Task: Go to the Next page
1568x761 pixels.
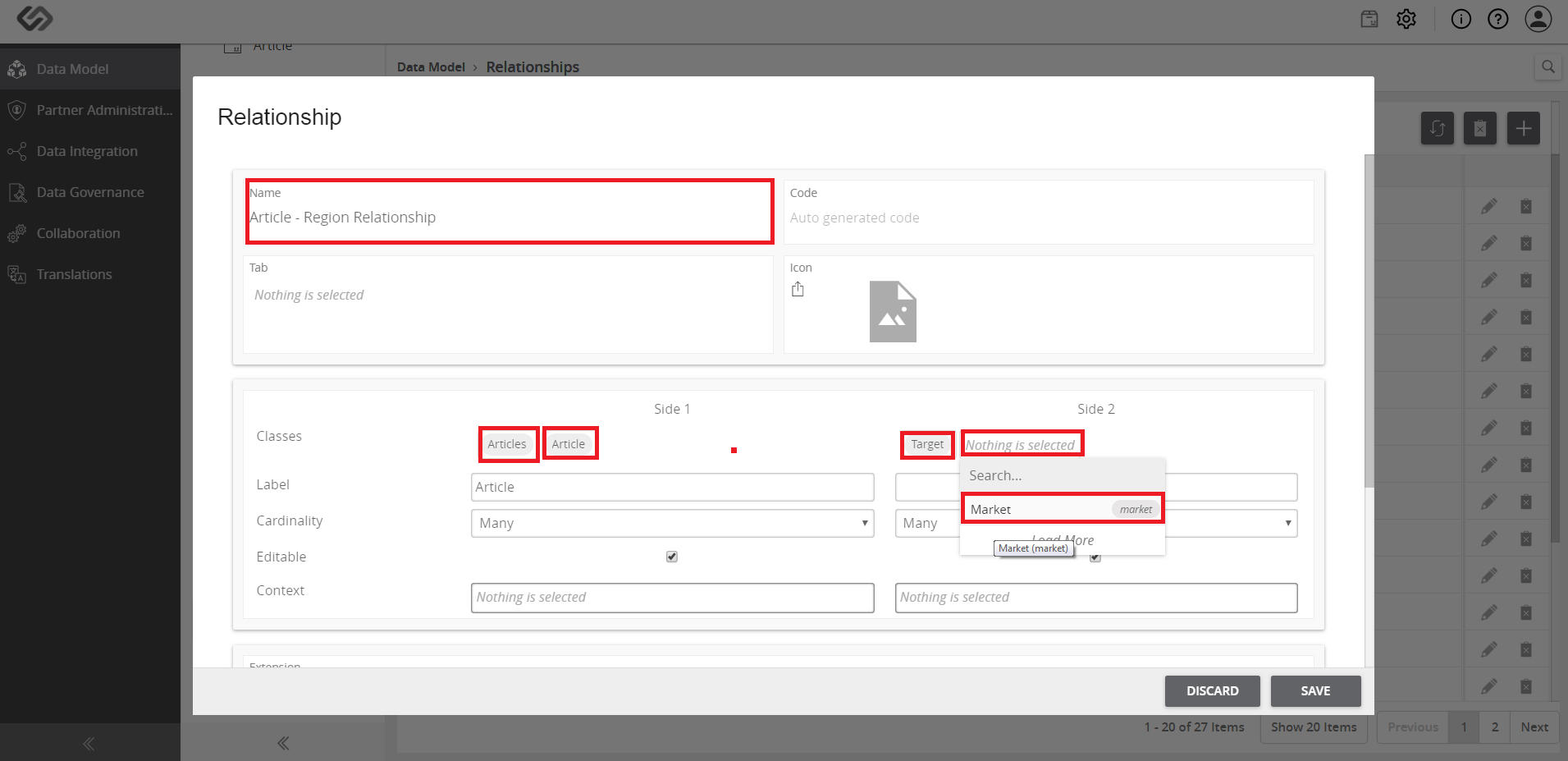Action: (1534, 727)
